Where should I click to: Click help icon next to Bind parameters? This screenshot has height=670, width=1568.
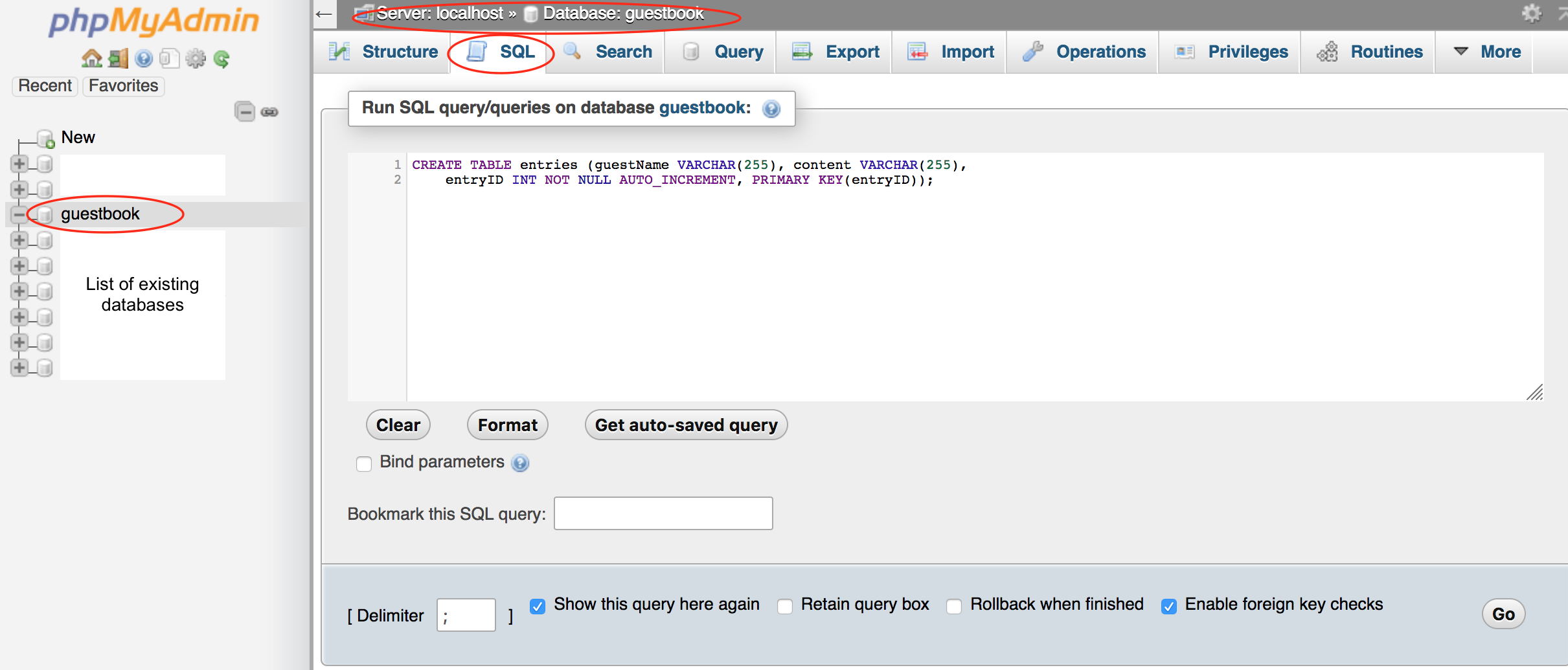pyautogui.click(x=520, y=463)
